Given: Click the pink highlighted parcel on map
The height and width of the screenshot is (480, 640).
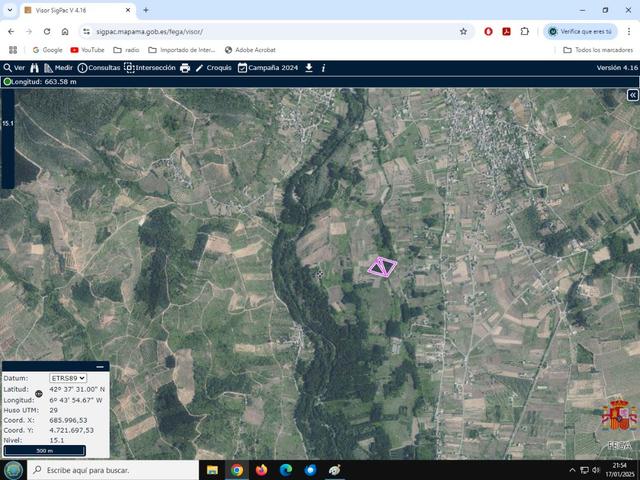Looking at the screenshot, I should click(381, 266).
